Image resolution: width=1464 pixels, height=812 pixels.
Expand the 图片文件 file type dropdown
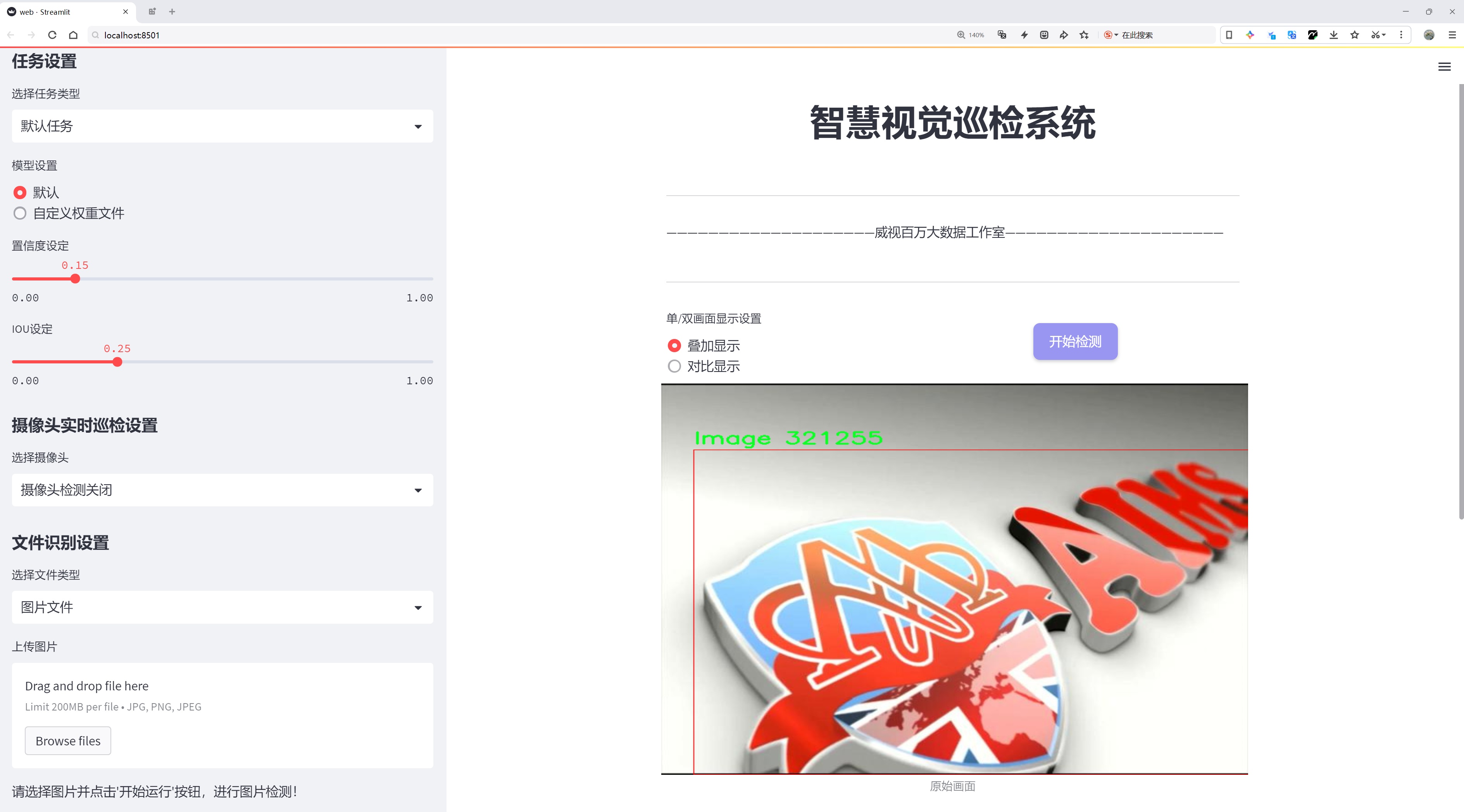click(222, 607)
